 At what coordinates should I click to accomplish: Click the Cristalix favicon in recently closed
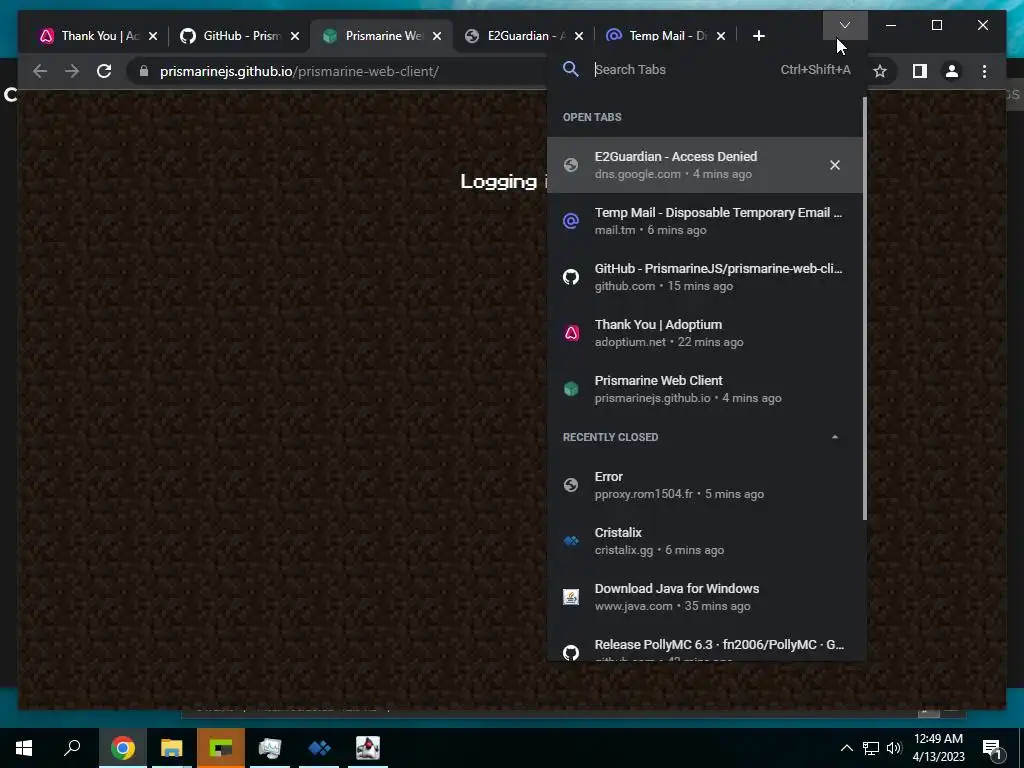(x=571, y=541)
